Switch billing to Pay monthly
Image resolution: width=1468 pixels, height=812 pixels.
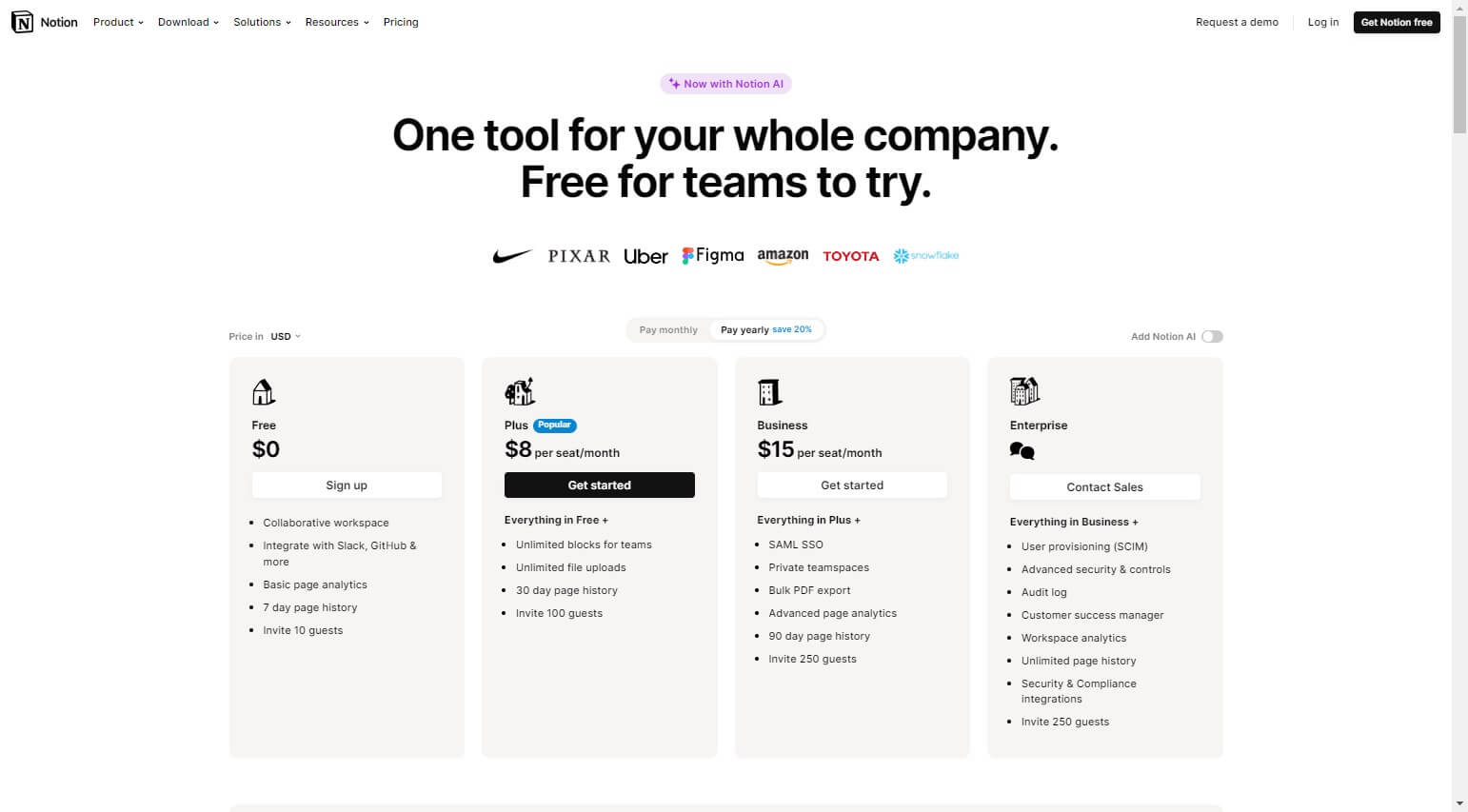(668, 330)
